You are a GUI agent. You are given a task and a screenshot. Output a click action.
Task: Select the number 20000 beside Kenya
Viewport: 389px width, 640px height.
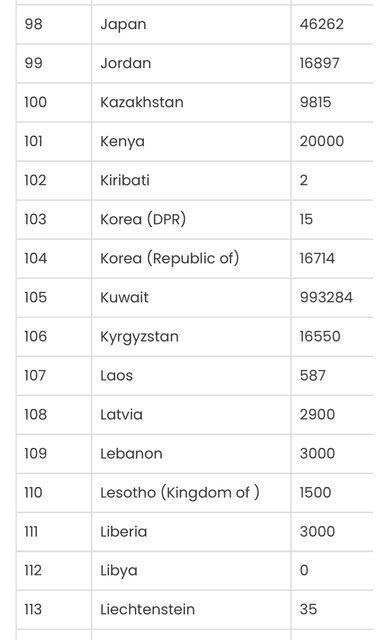(x=322, y=141)
